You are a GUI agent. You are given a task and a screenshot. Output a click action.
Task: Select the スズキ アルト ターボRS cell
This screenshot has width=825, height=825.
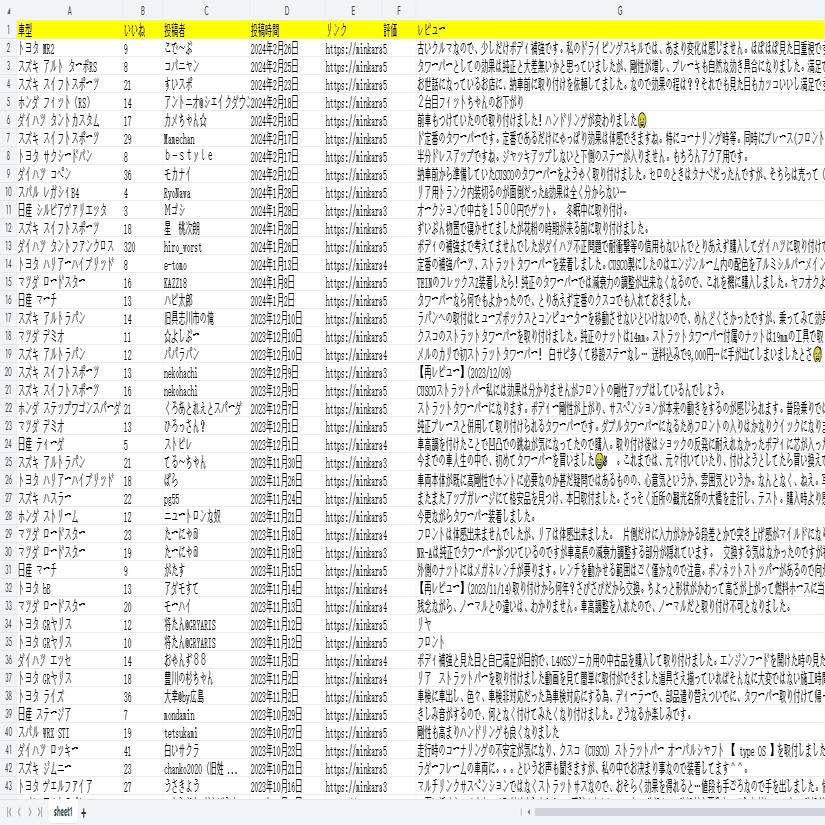69,66
